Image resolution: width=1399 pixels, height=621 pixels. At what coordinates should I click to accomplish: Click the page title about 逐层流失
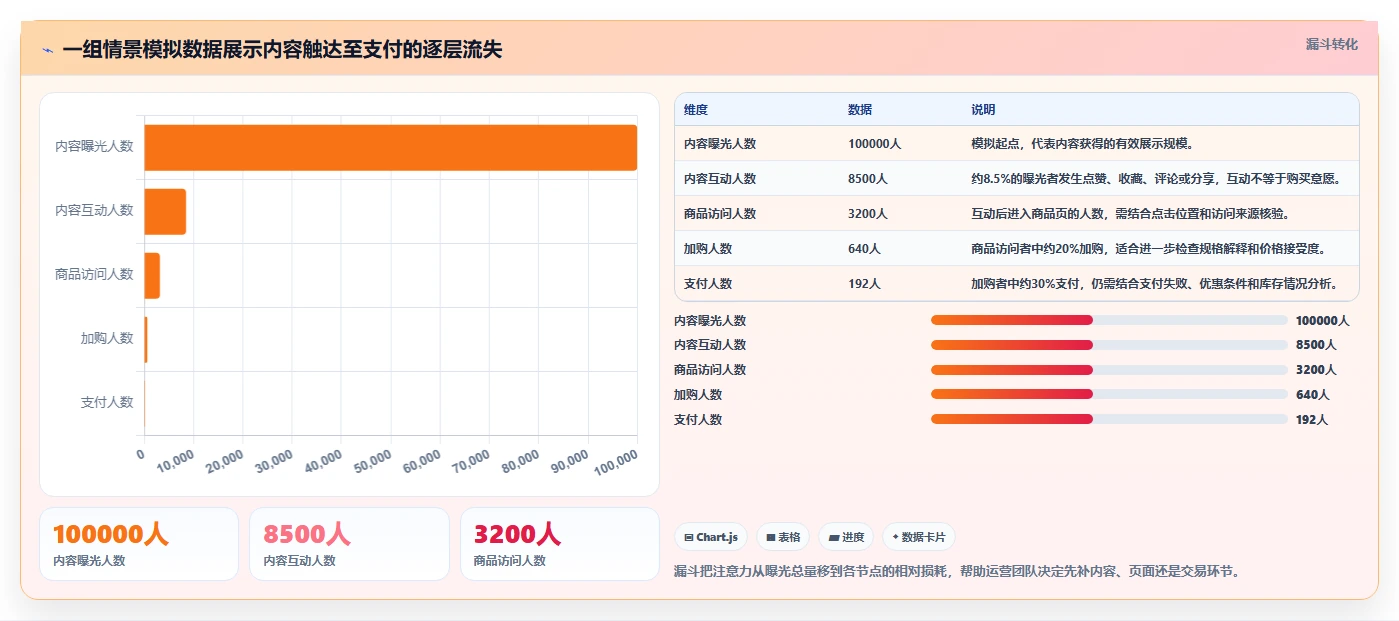[282, 50]
